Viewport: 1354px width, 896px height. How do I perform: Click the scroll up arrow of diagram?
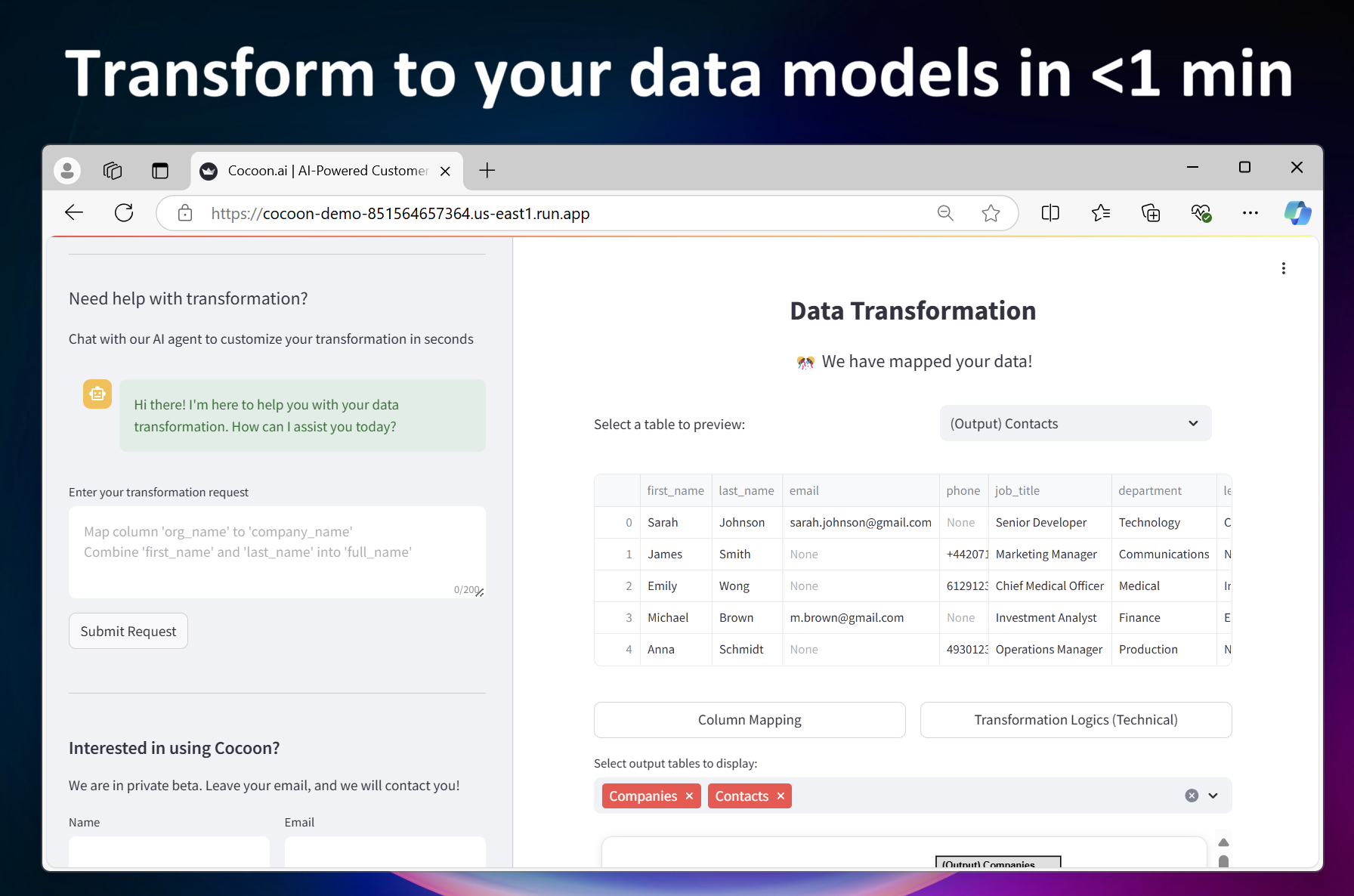point(1223,842)
